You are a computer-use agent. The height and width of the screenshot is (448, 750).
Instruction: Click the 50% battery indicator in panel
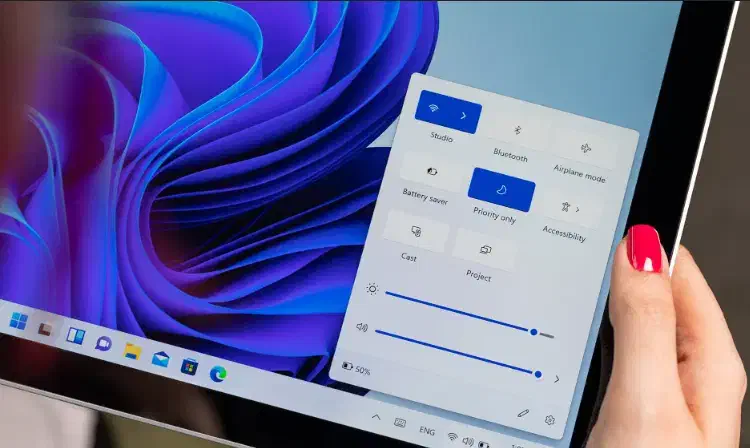356,369
